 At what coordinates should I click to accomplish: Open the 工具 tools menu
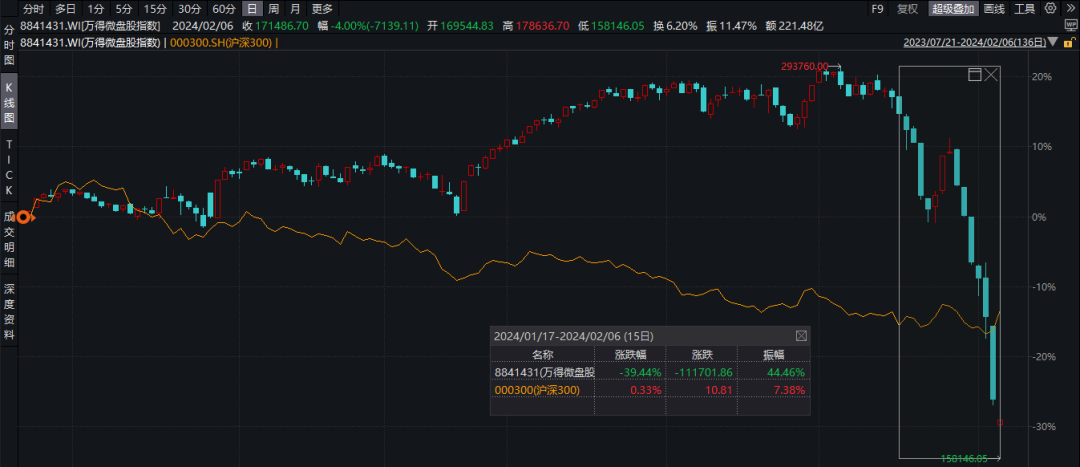[x=1025, y=9]
